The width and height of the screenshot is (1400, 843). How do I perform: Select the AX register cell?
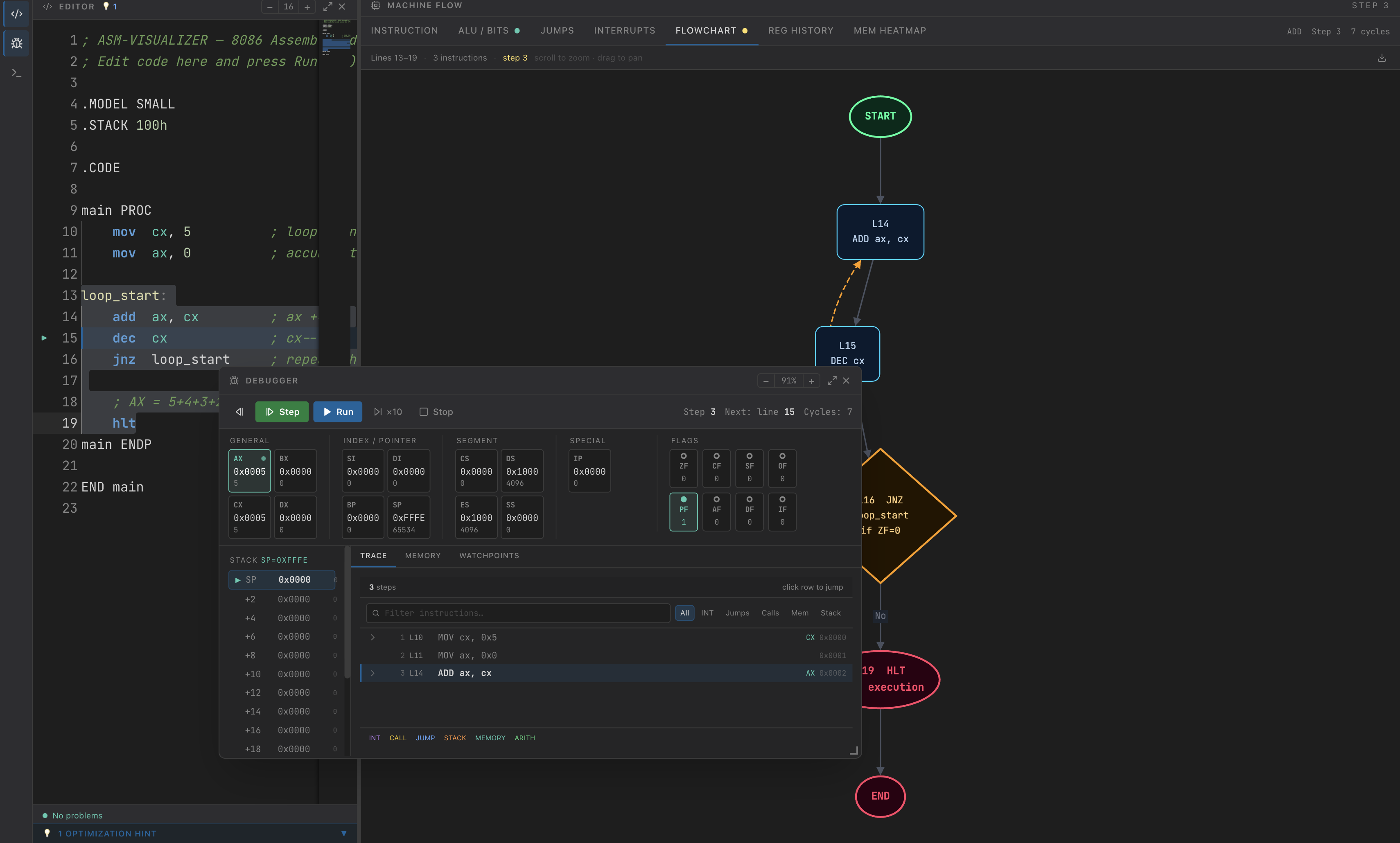[x=249, y=470]
